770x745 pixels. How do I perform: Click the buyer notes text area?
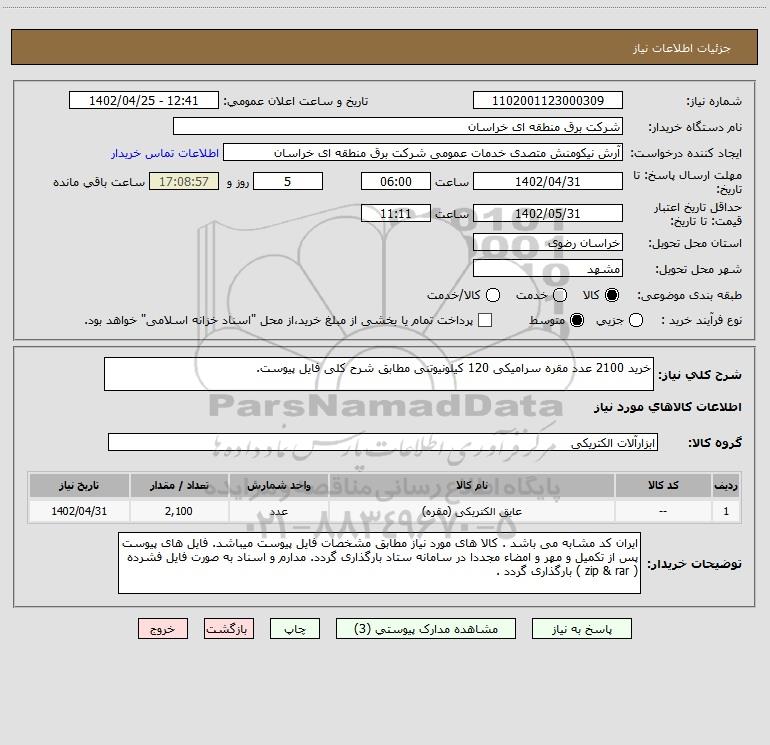[x=379, y=563]
